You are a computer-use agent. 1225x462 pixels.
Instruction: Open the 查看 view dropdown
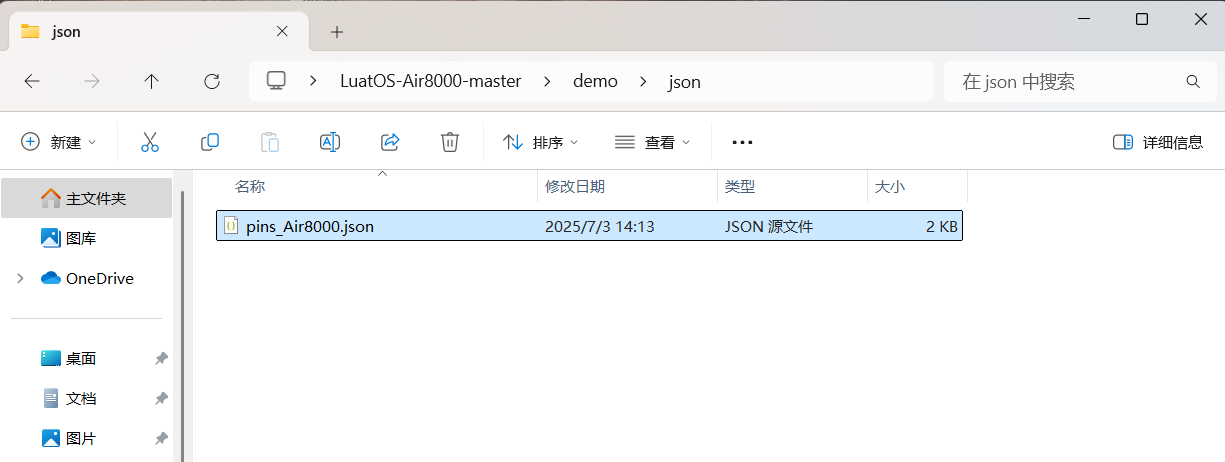pos(653,142)
